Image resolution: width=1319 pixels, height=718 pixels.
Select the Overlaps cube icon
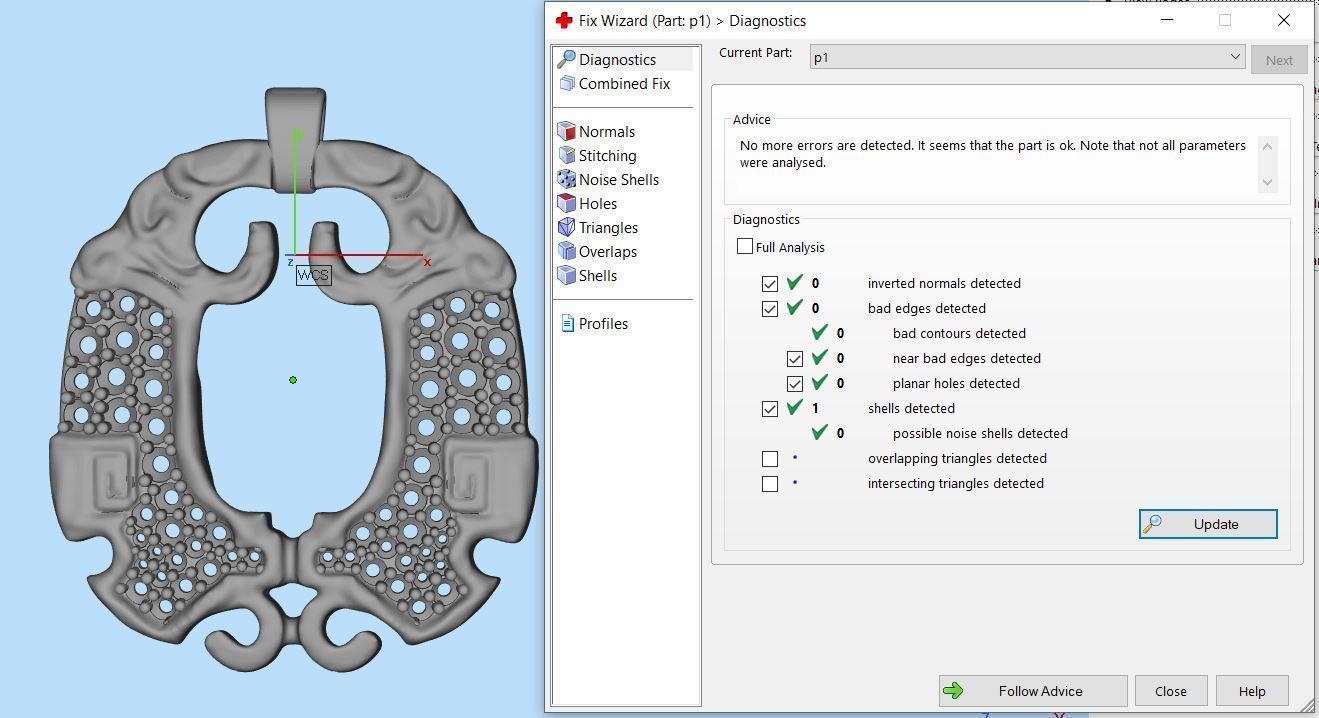tap(567, 252)
